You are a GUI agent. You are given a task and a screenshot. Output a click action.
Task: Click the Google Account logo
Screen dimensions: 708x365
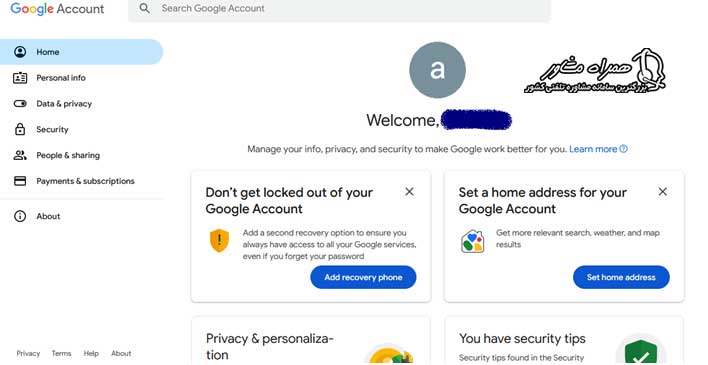(57, 9)
